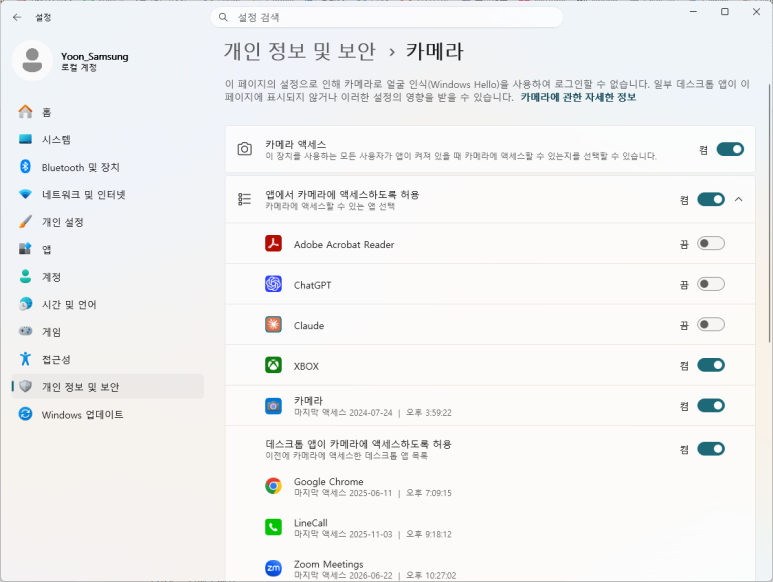Viewport: 773px width, 582px height.
Task: Click the list icon beside app access setting
Action: pos(245,199)
